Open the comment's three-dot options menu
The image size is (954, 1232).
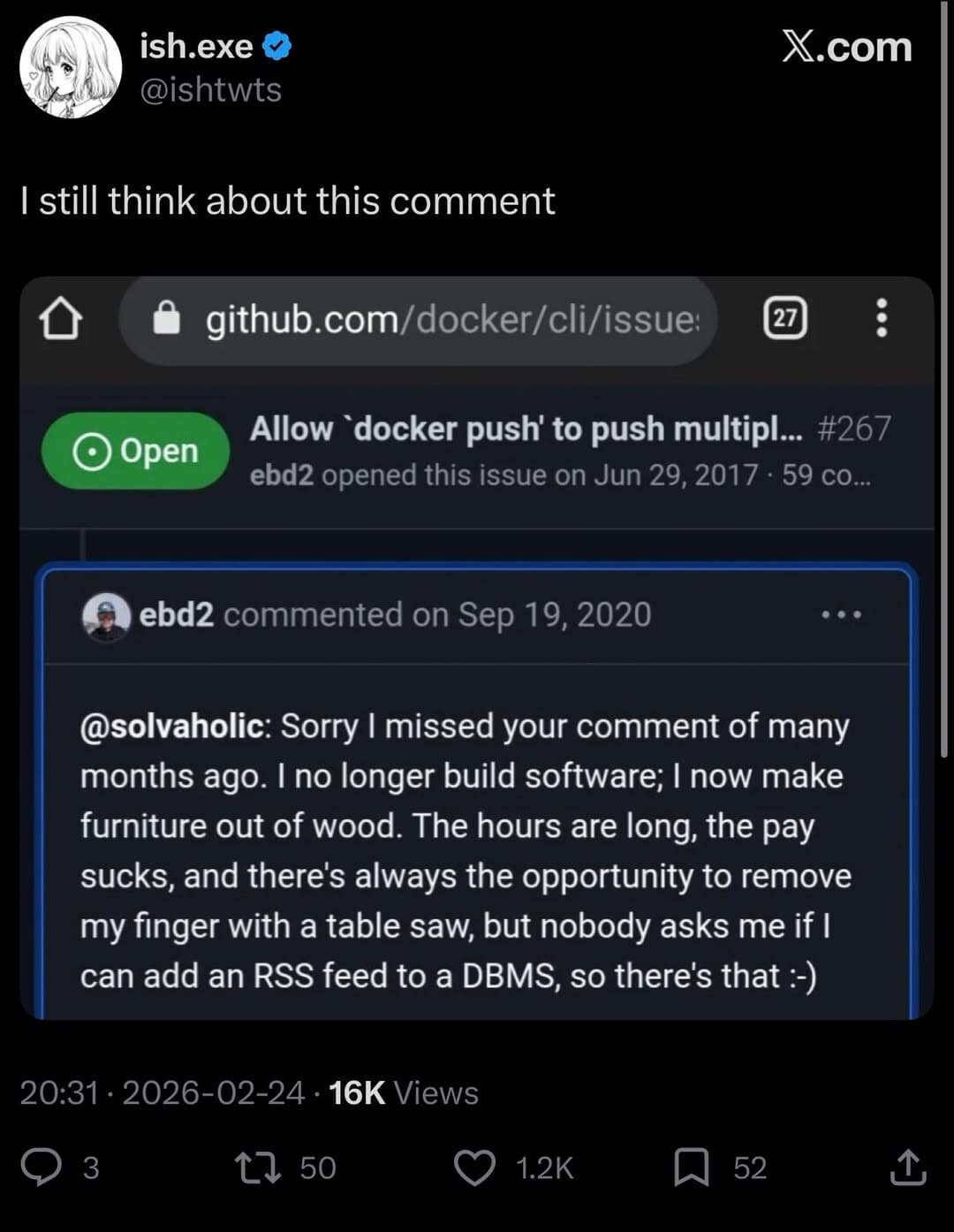point(841,614)
